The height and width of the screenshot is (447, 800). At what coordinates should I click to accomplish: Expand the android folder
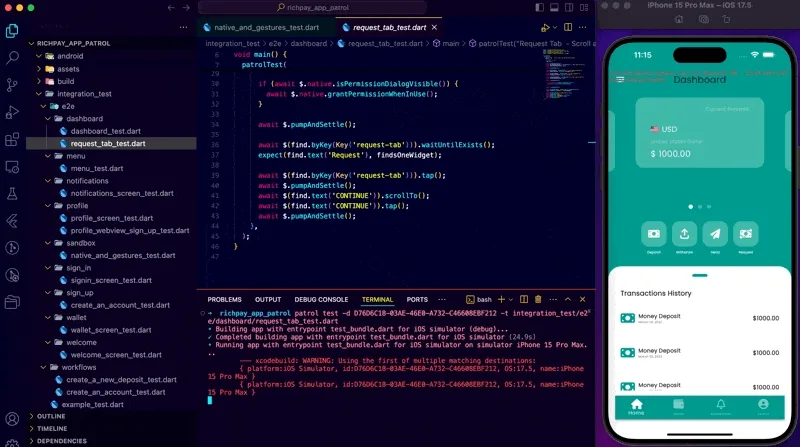tap(39, 56)
